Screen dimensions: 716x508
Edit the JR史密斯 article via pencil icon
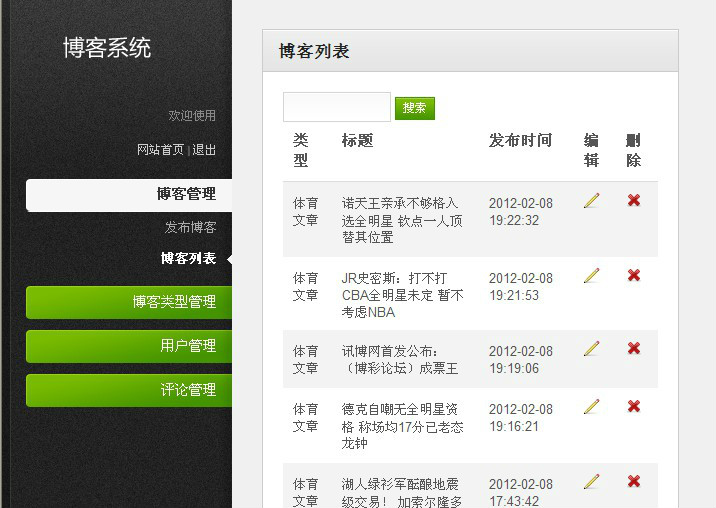click(591, 275)
